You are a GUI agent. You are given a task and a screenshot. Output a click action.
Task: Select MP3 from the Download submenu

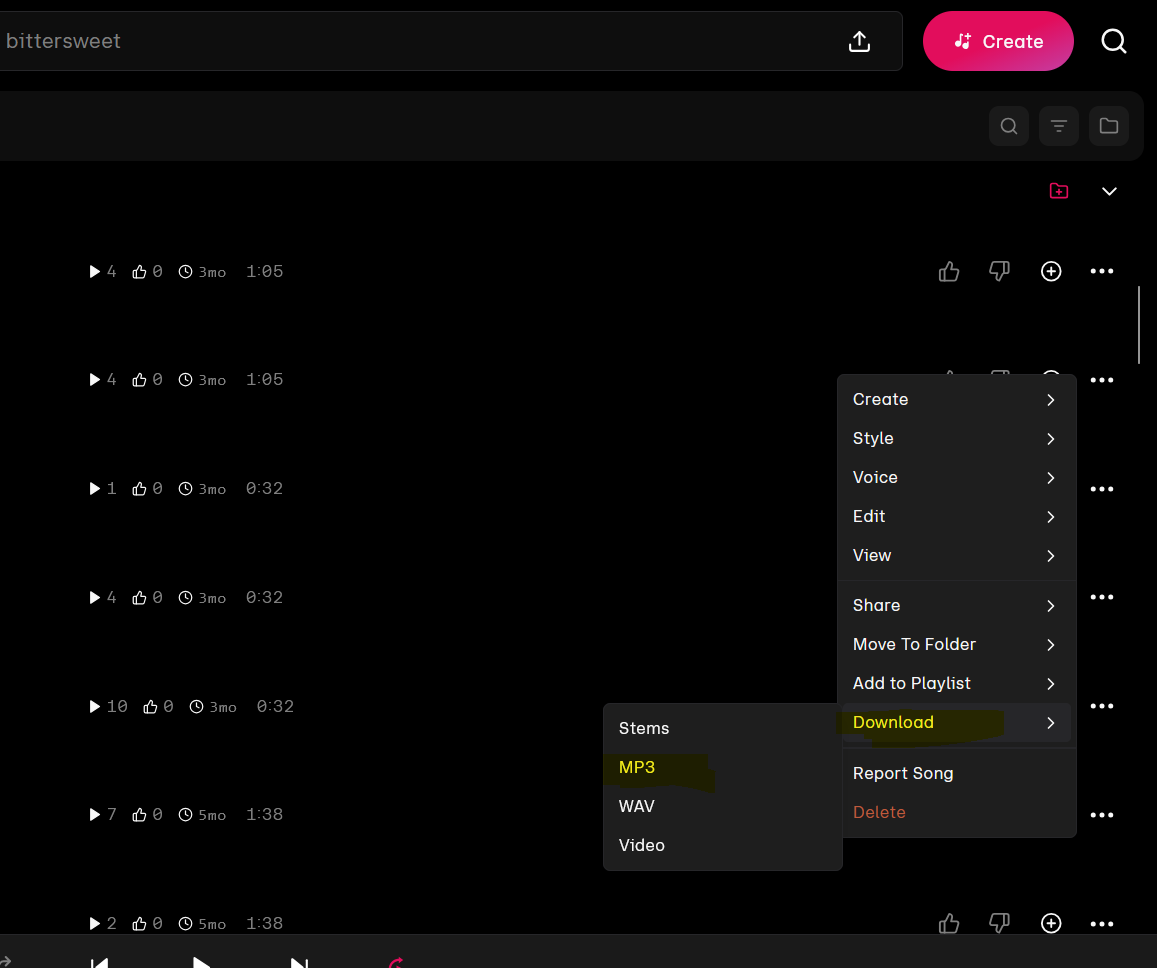[x=637, y=767]
